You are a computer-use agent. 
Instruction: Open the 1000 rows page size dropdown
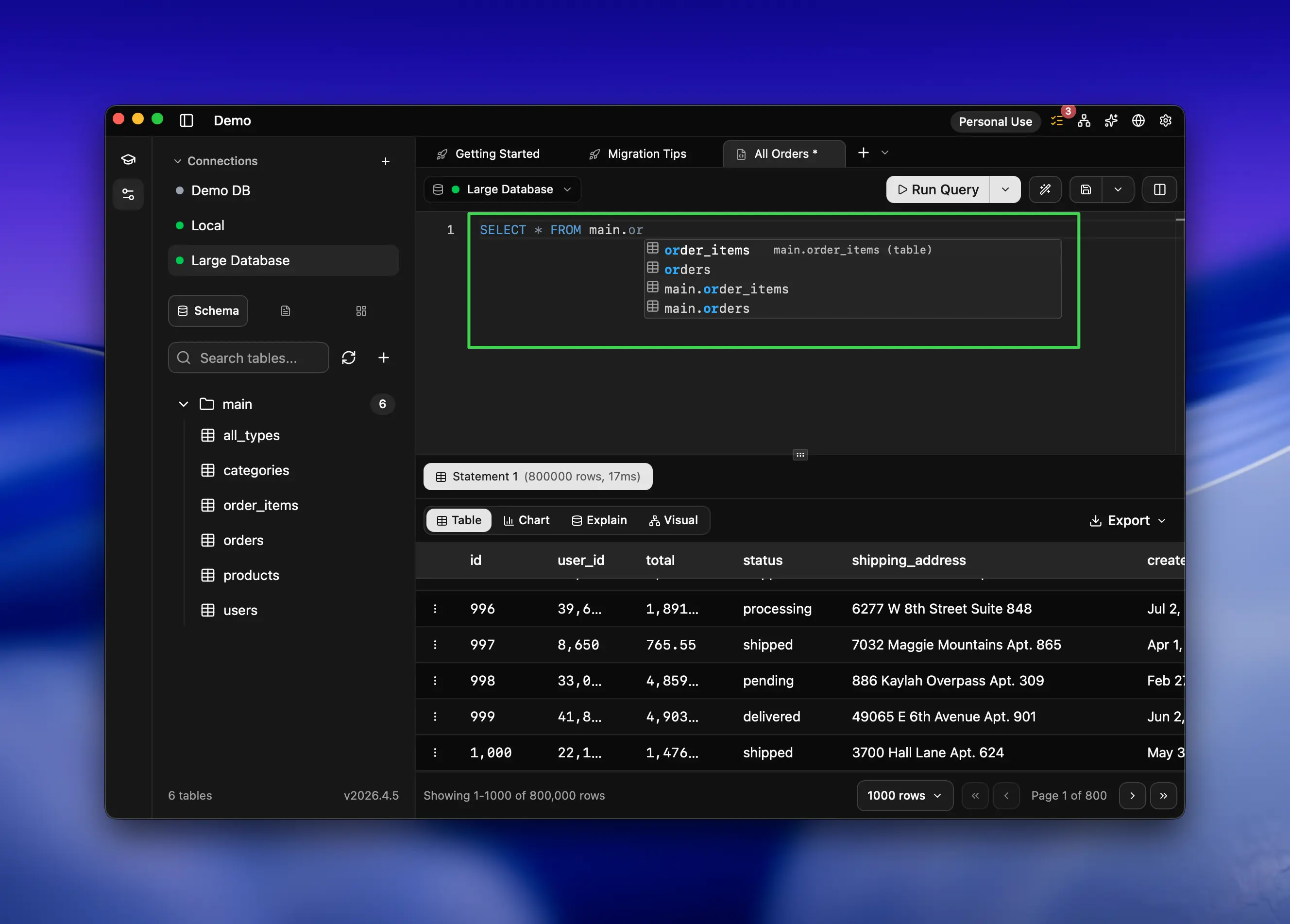pyautogui.click(x=904, y=795)
